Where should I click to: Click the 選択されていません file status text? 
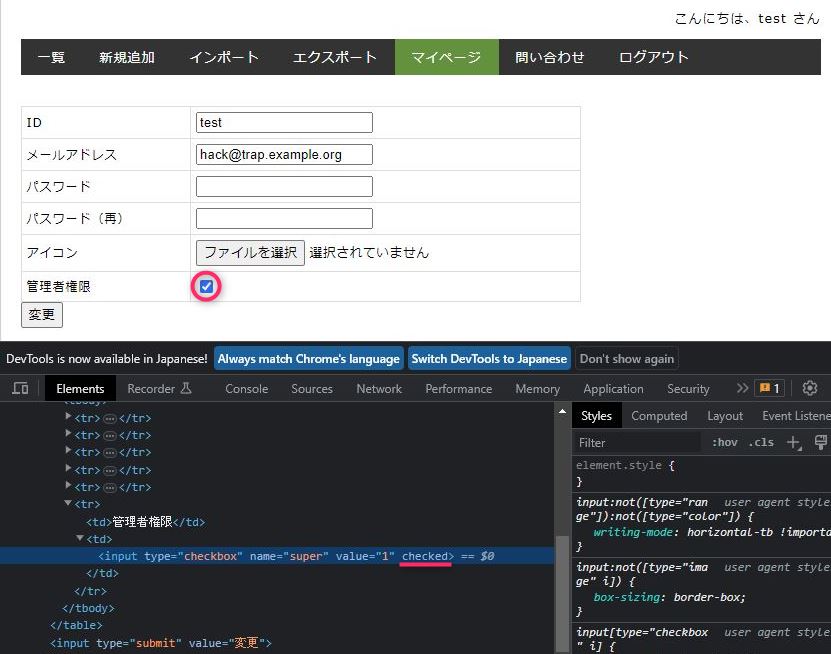coord(369,252)
